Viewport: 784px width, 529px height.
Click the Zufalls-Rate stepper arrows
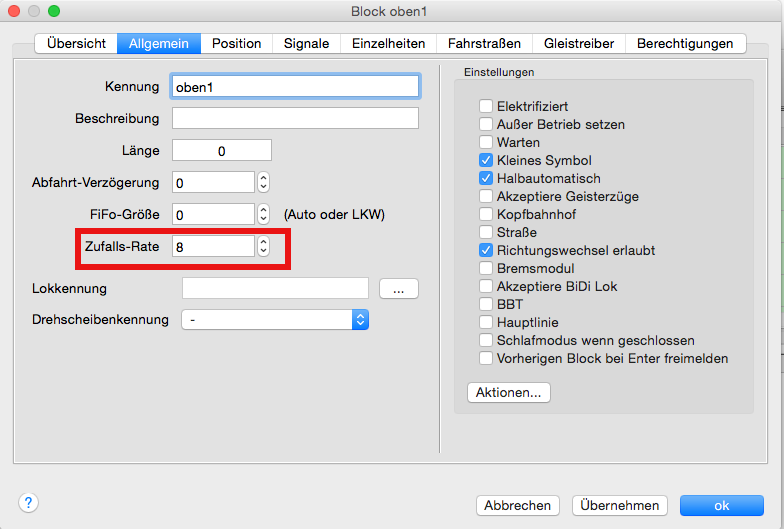coord(263,246)
